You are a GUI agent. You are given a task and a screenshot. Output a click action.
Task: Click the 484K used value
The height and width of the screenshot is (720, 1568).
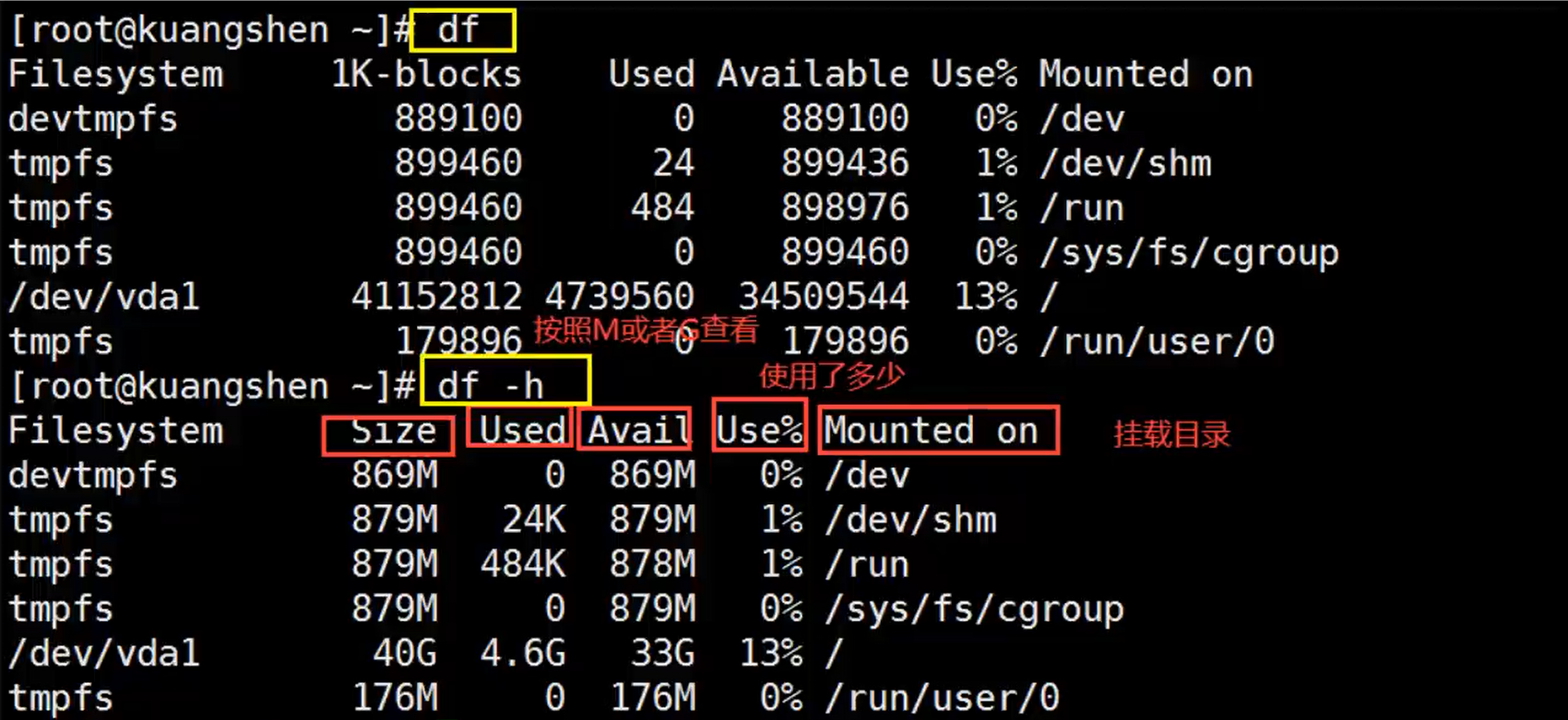(x=522, y=564)
